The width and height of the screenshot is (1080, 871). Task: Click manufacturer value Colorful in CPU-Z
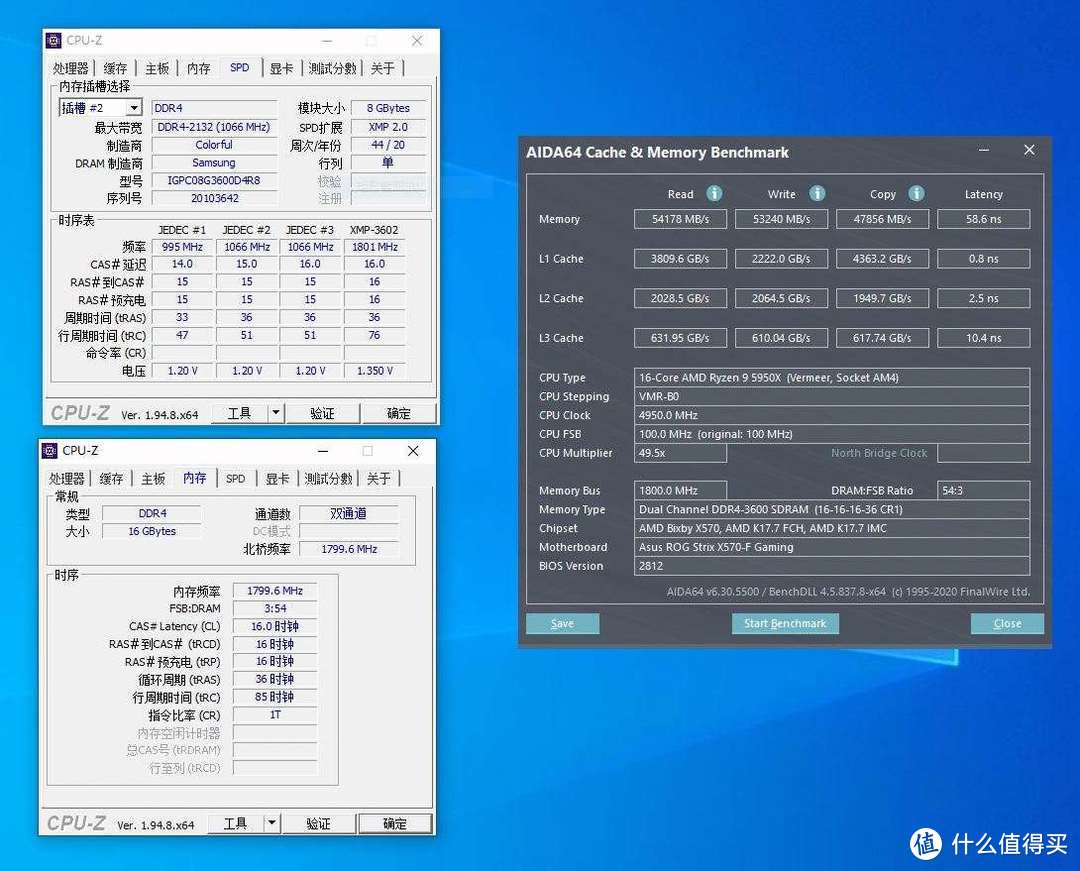click(214, 145)
